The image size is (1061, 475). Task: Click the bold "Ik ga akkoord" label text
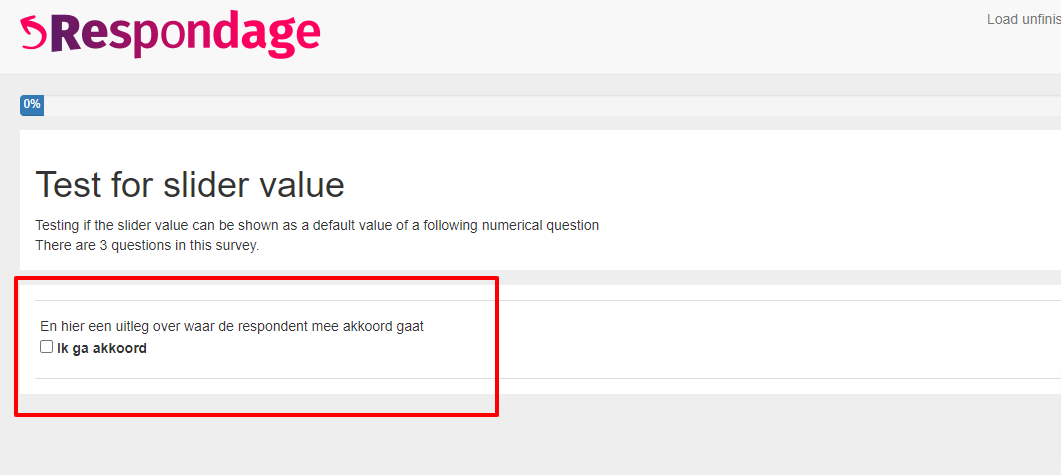pyautogui.click(x=102, y=348)
